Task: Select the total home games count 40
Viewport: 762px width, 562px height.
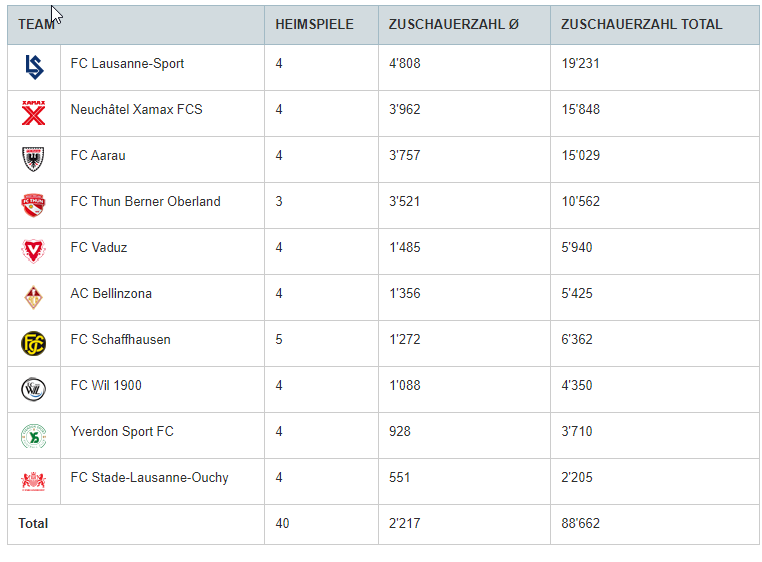Action: click(x=282, y=524)
